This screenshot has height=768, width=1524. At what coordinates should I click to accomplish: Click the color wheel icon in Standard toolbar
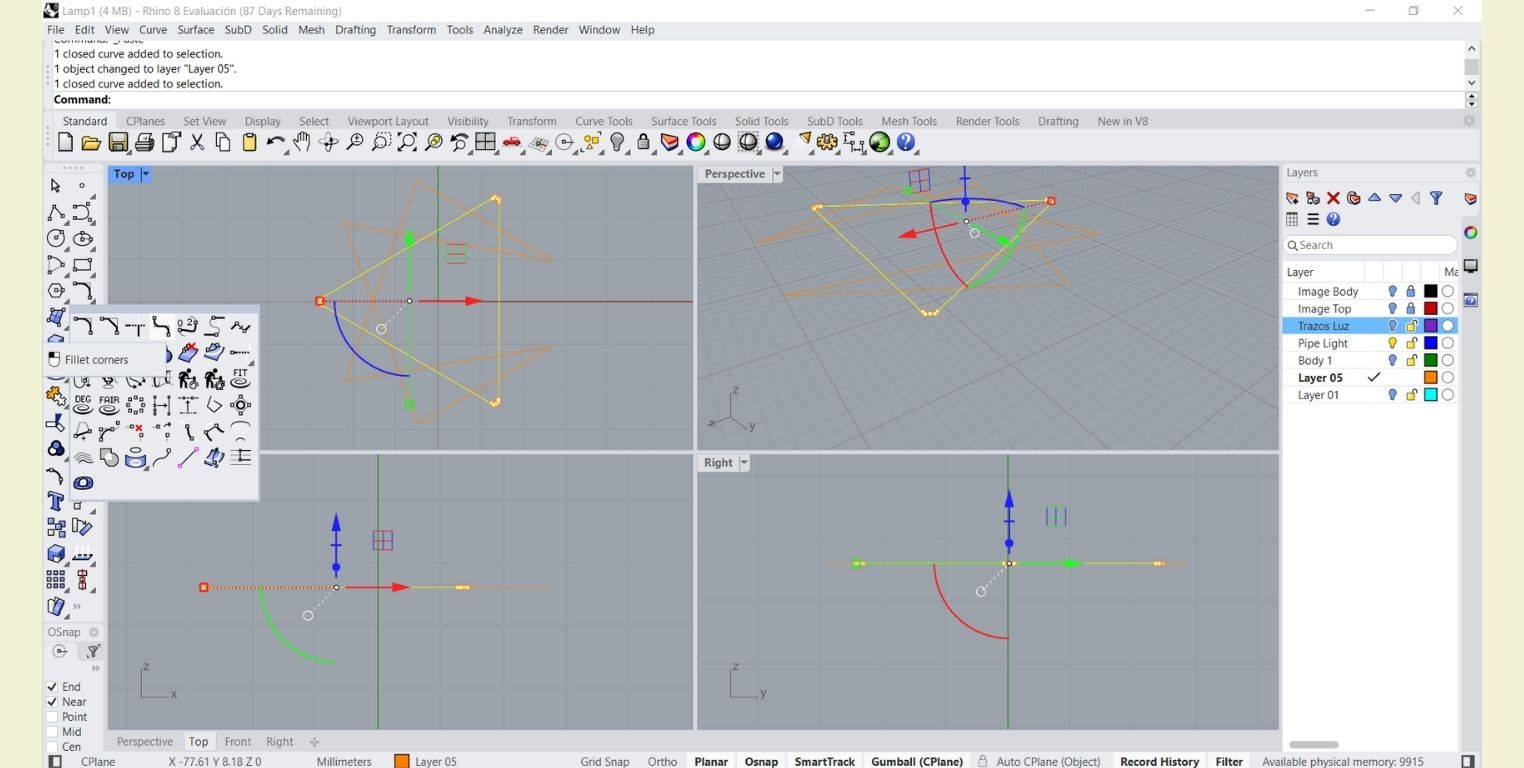[x=696, y=143]
